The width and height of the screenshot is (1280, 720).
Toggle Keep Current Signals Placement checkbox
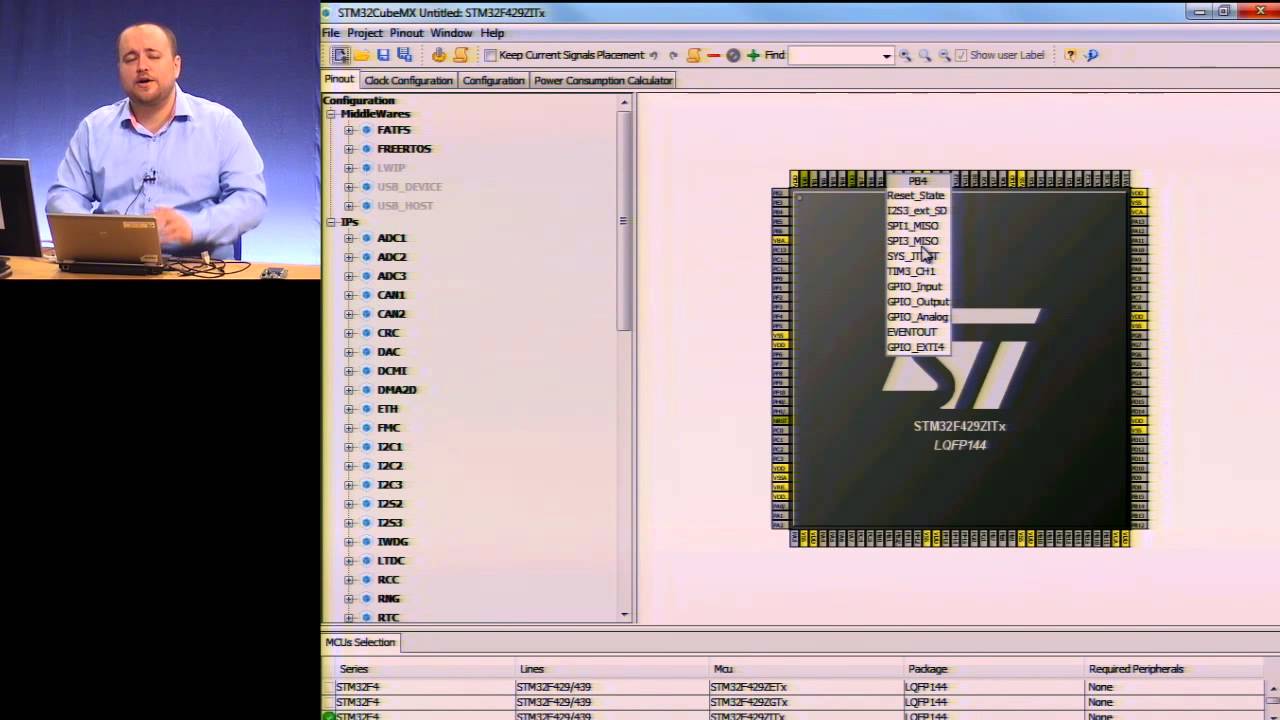click(490, 55)
